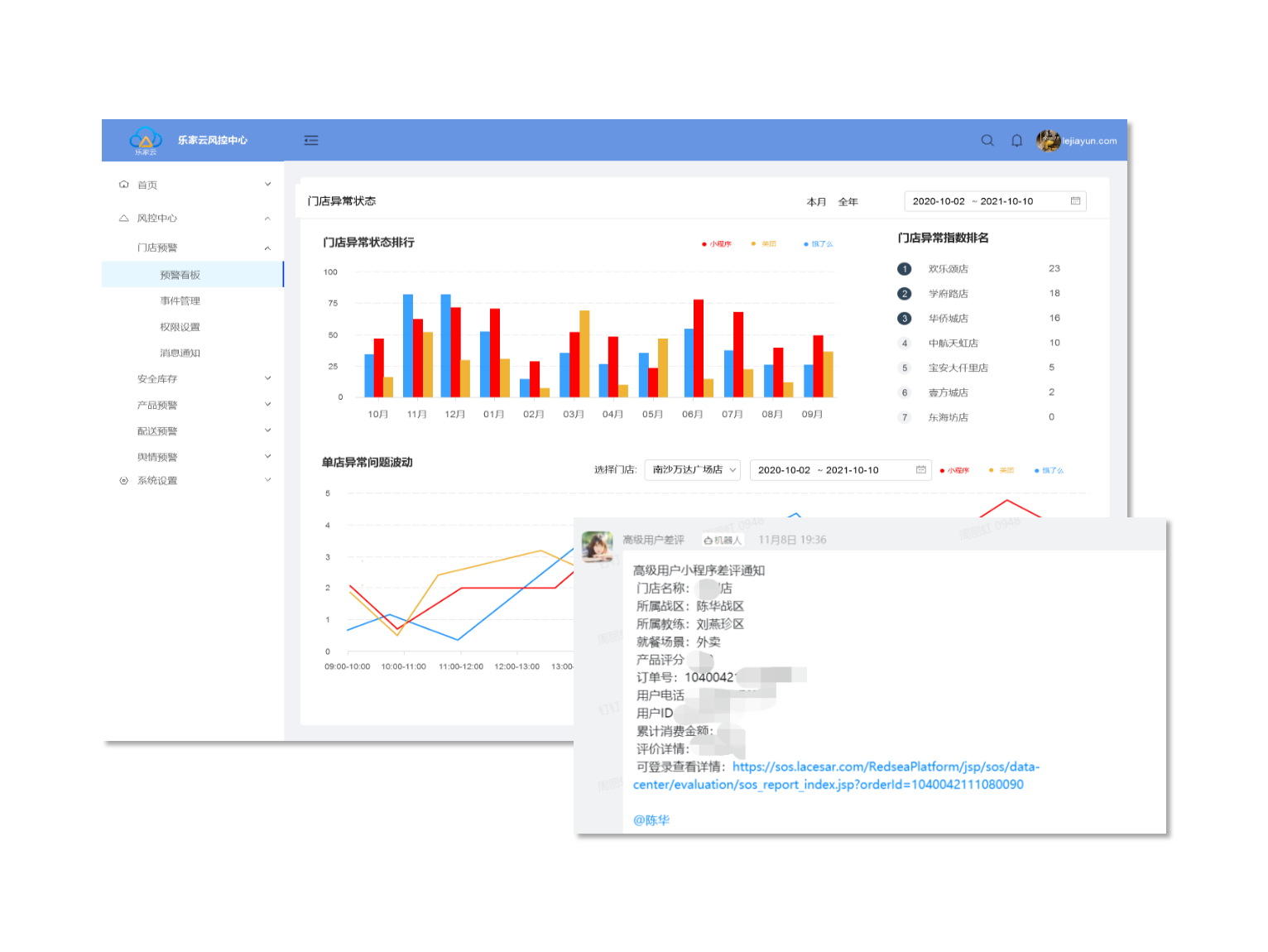Viewport: 1268px width, 952px height.
Task: Click the 本月 filter button
Action: [x=816, y=202]
